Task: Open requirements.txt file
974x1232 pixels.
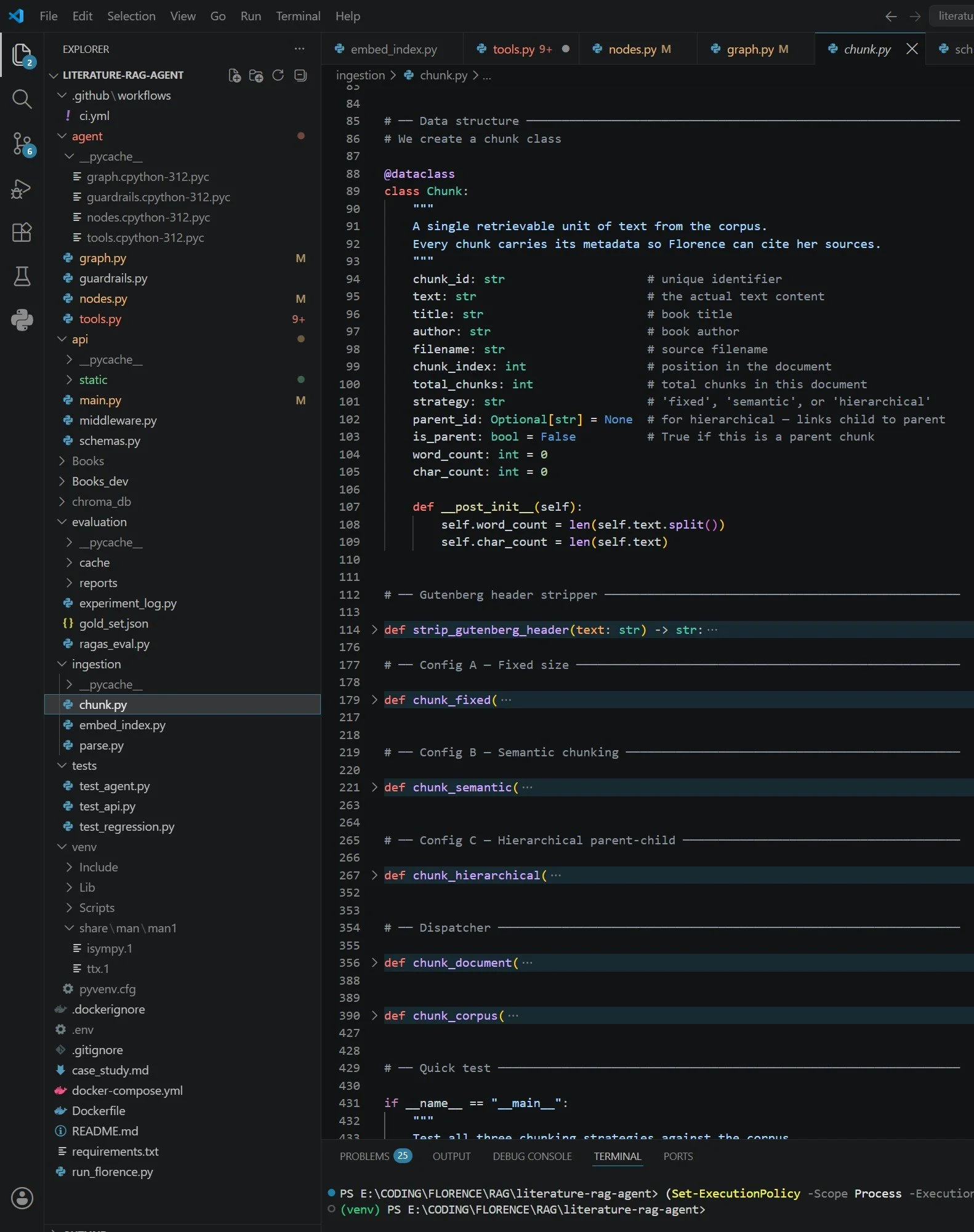Action: (182, 1151)
